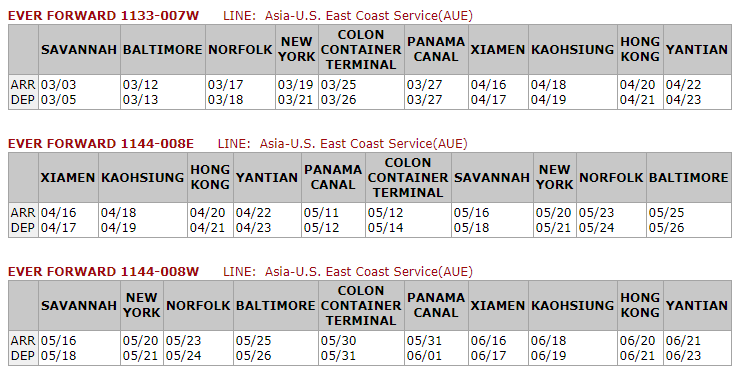The height and width of the screenshot is (371, 740).
Task: Click the EVER FORWARD 1144-008E voyage title
Action: 101,143
